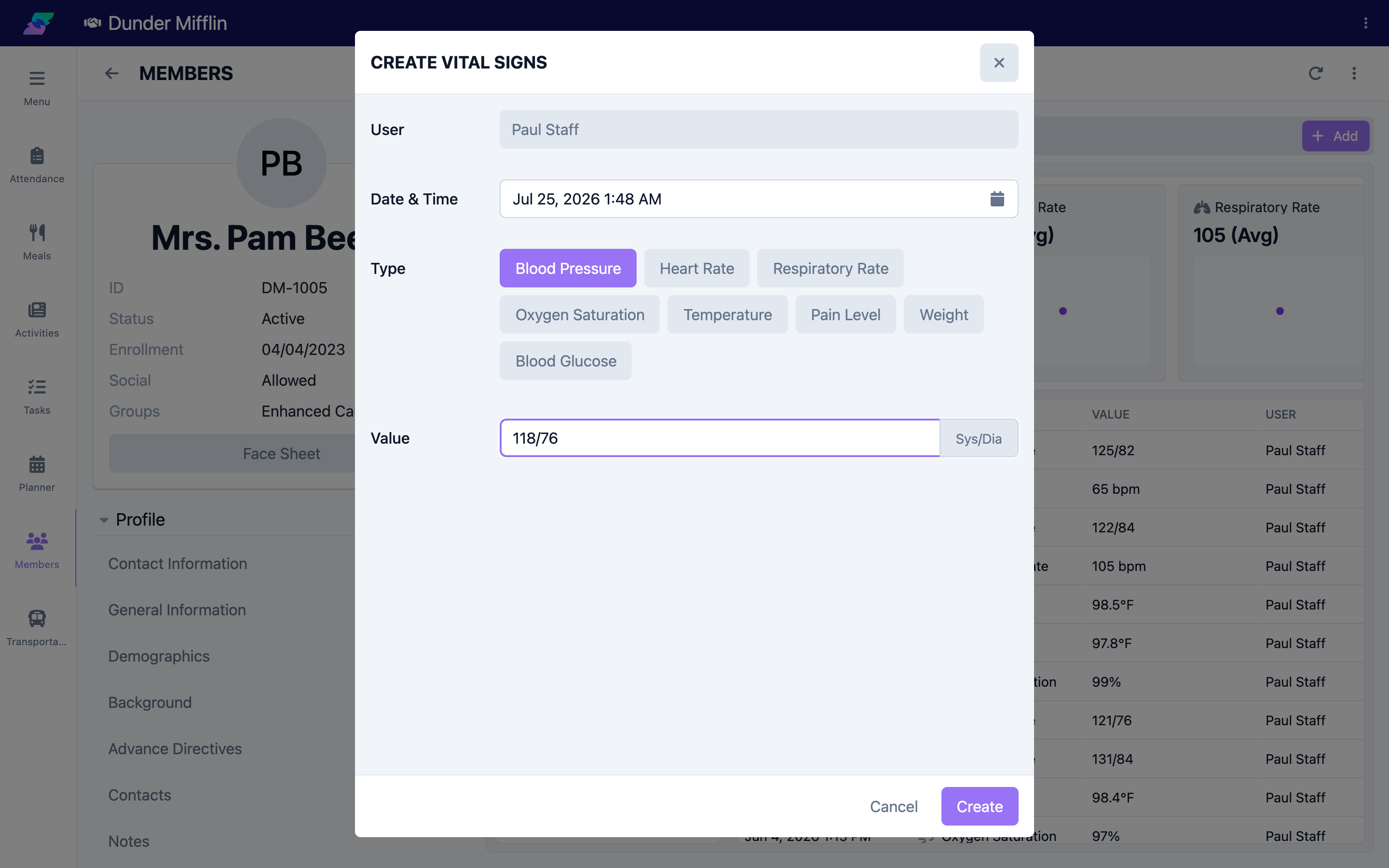Open the top bar kebab menu
Image resolution: width=1389 pixels, height=868 pixels.
point(1365,23)
